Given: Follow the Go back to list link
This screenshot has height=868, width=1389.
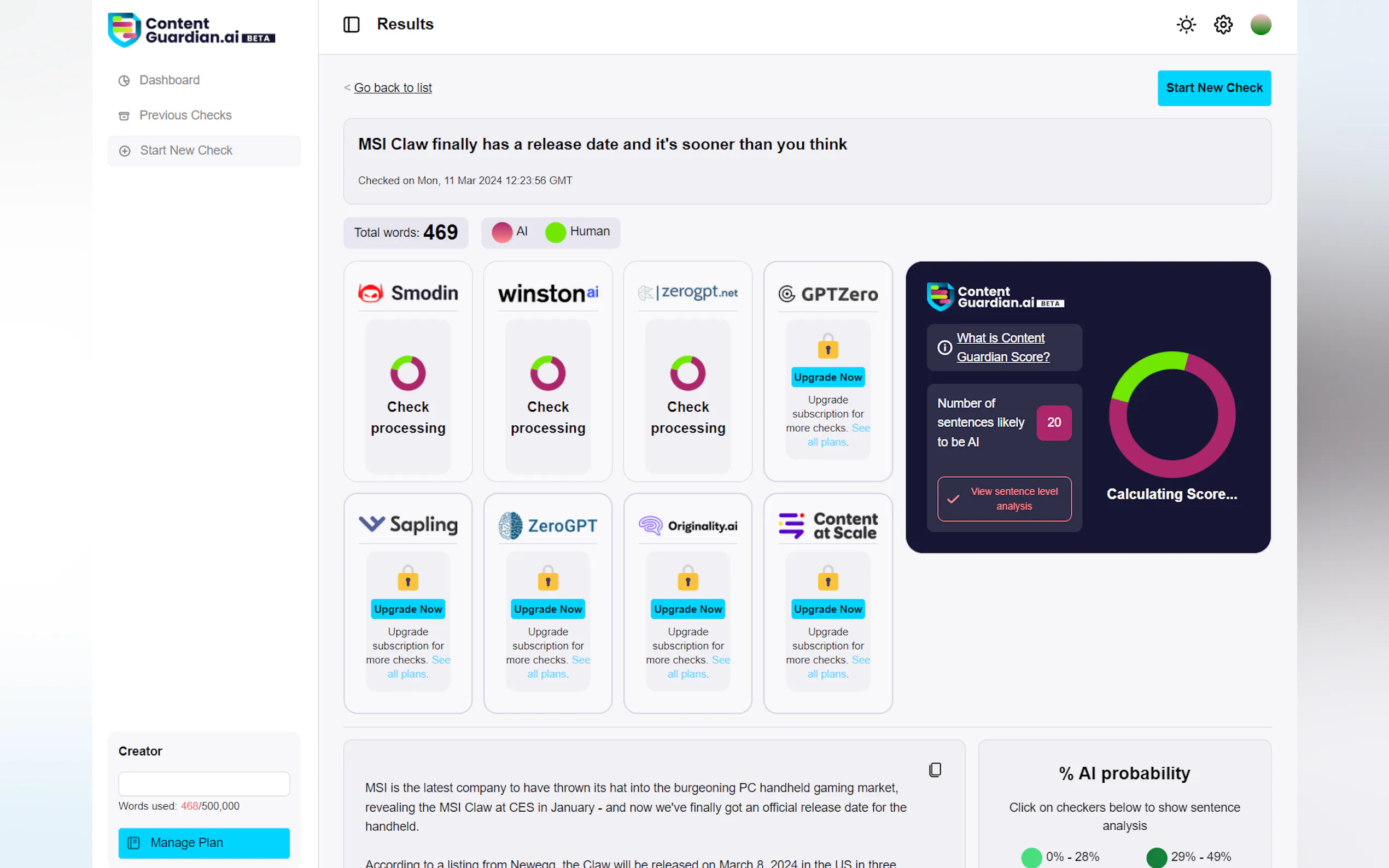Looking at the screenshot, I should (x=393, y=88).
